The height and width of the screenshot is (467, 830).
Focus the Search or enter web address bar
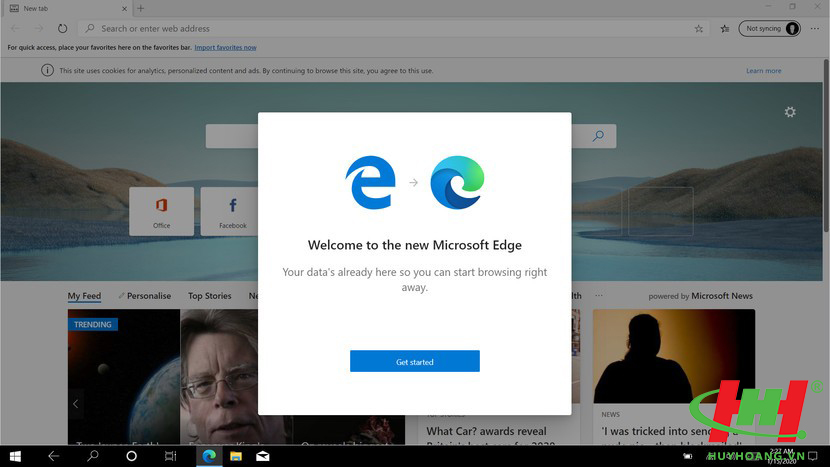[x=392, y=29]
